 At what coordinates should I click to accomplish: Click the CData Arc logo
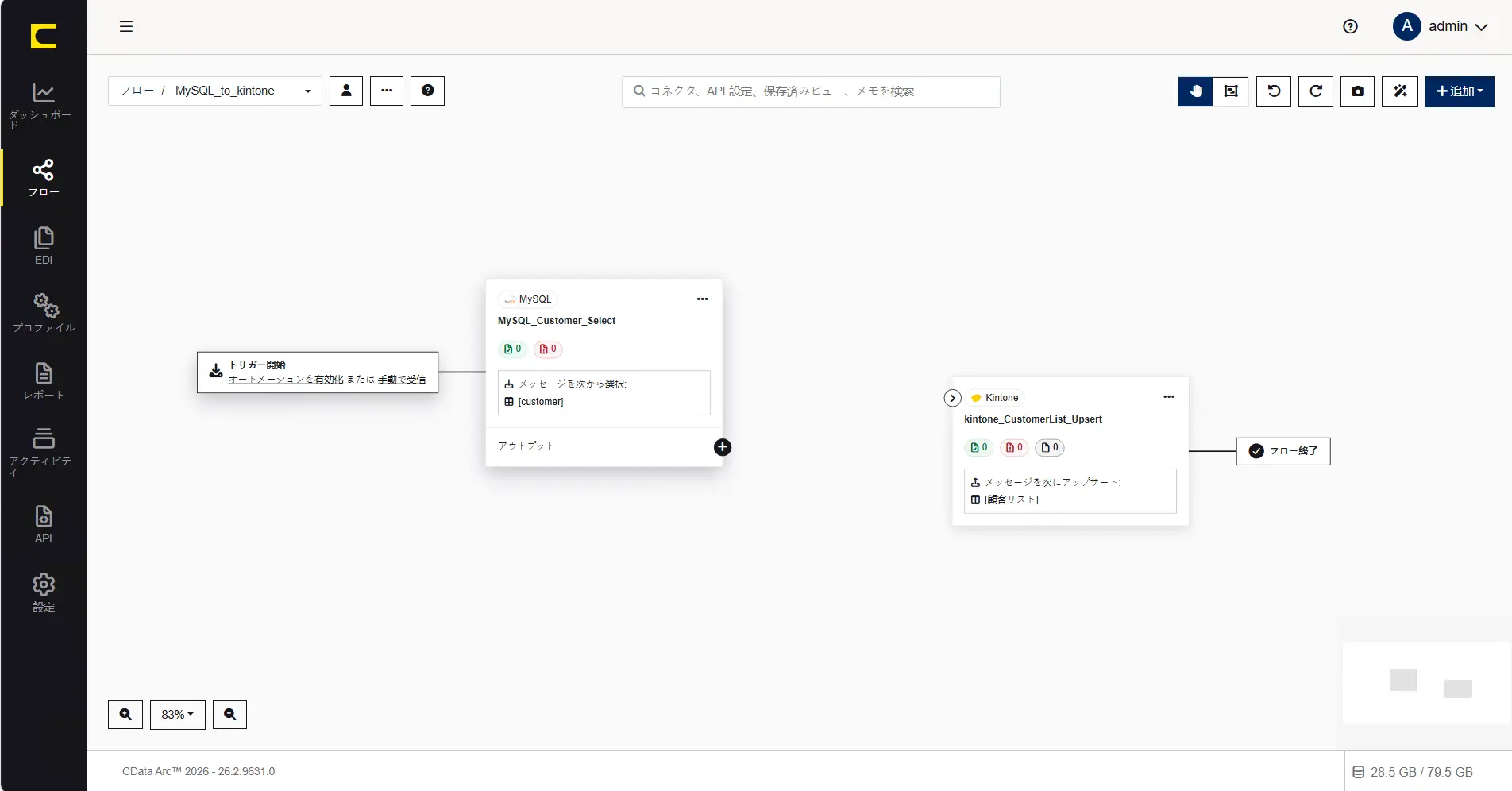(x=44, y=36)
